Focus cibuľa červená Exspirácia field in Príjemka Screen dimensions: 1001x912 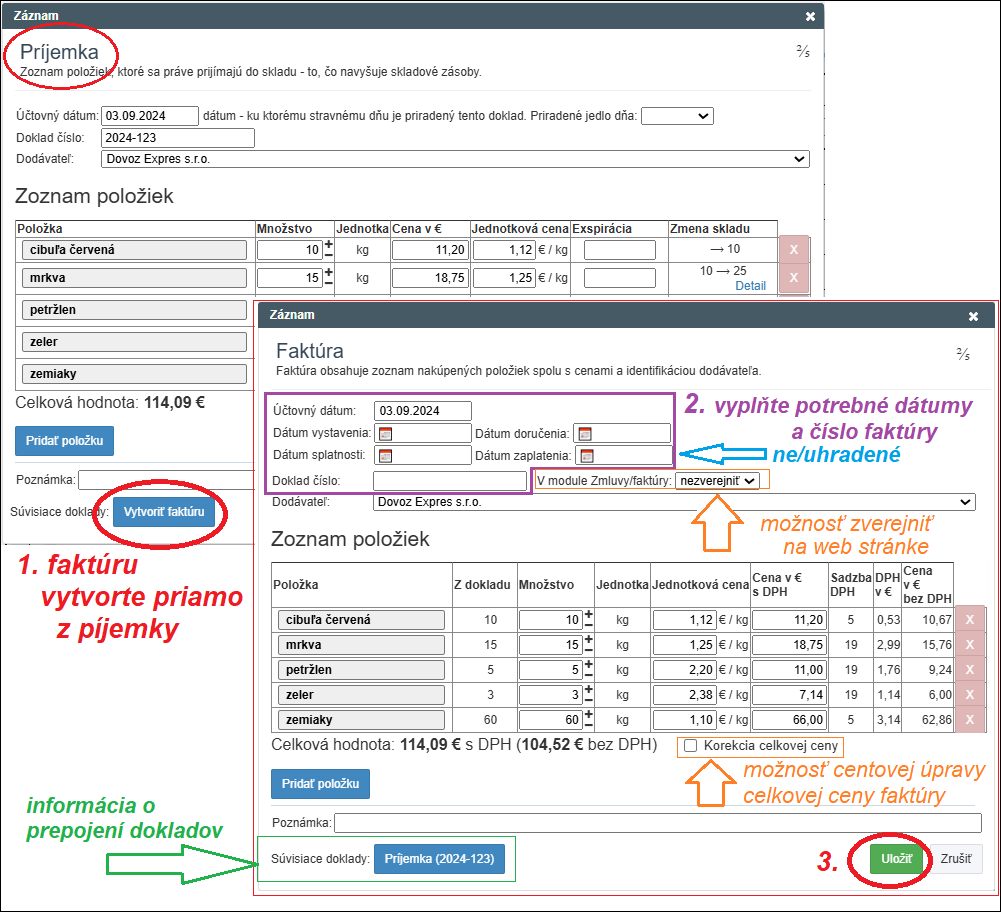click(x=620, y=250)
